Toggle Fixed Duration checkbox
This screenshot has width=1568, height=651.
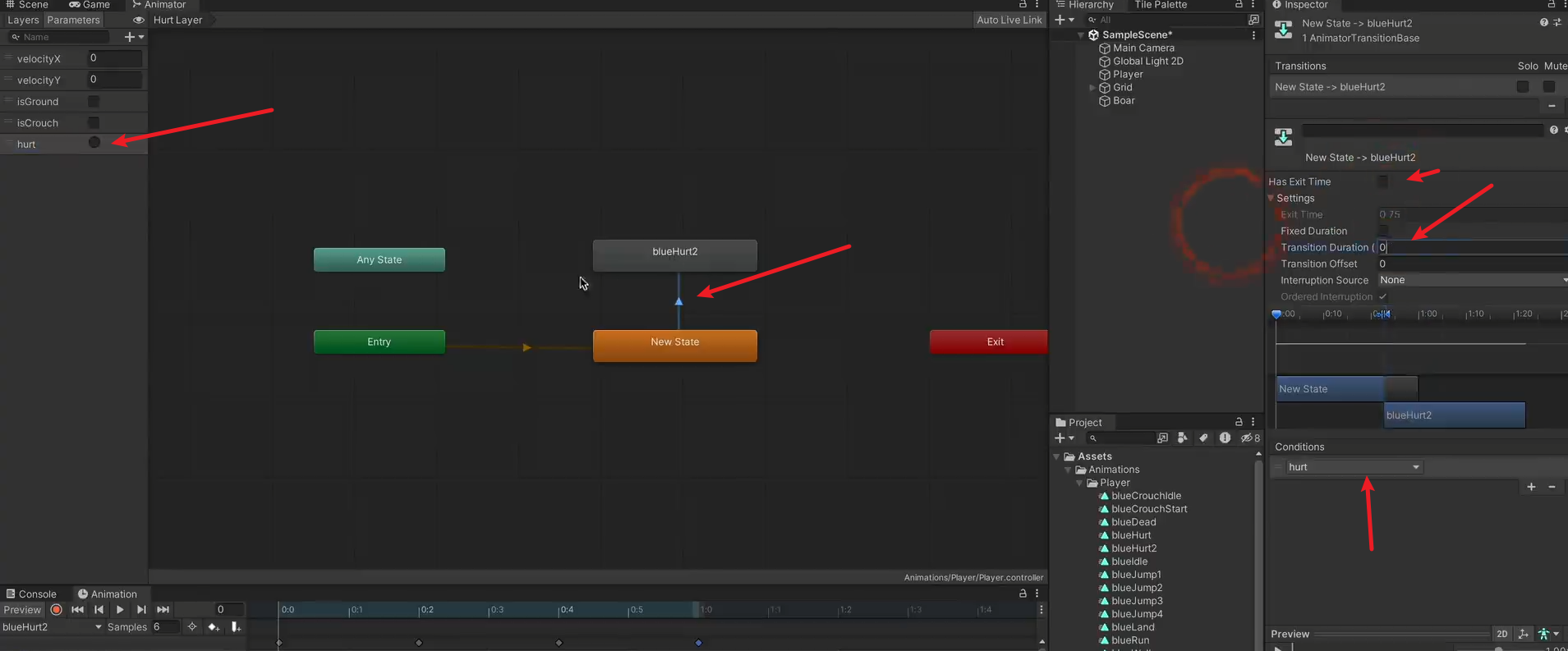1383,231
